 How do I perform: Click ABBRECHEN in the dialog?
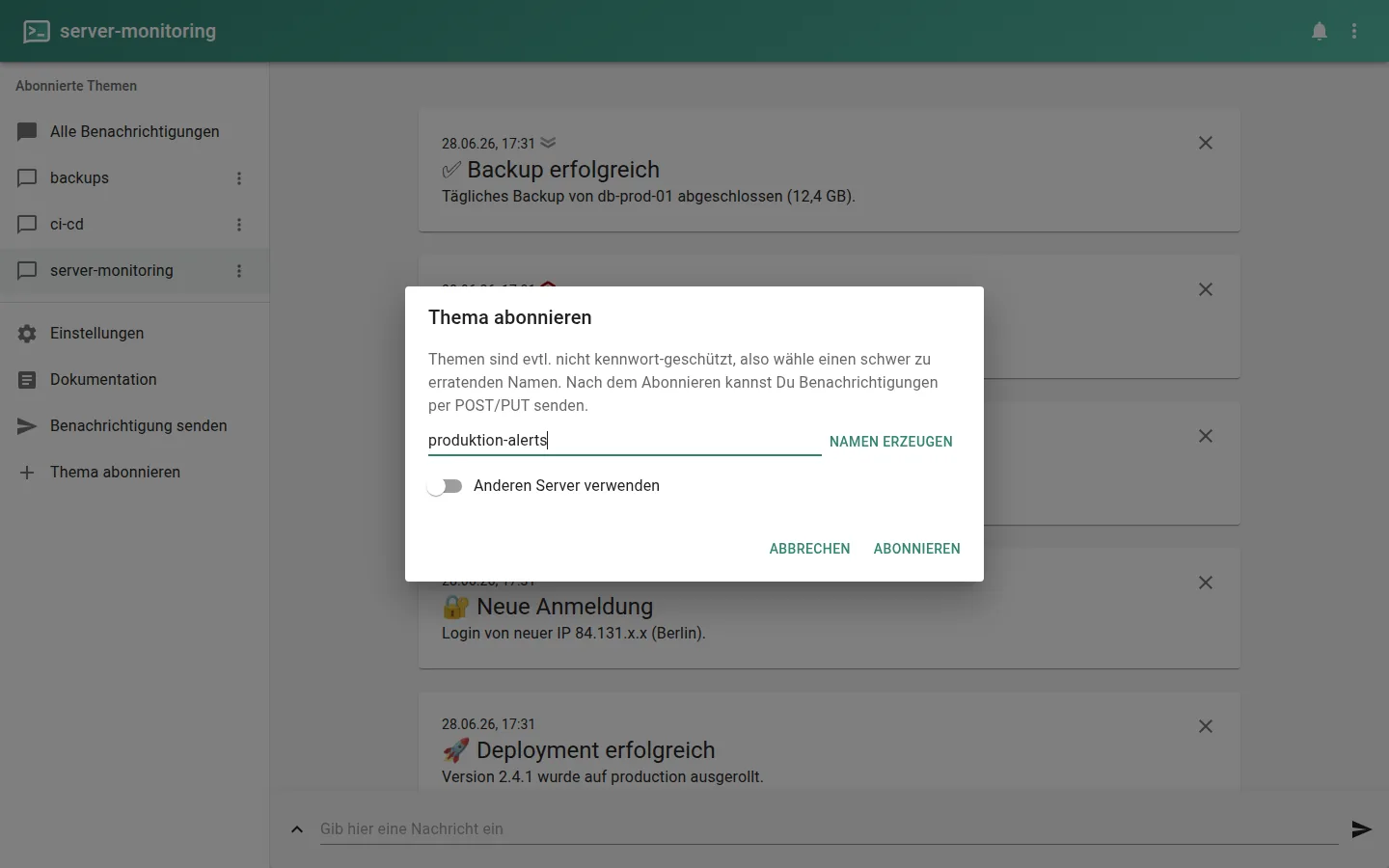point(809,549)
